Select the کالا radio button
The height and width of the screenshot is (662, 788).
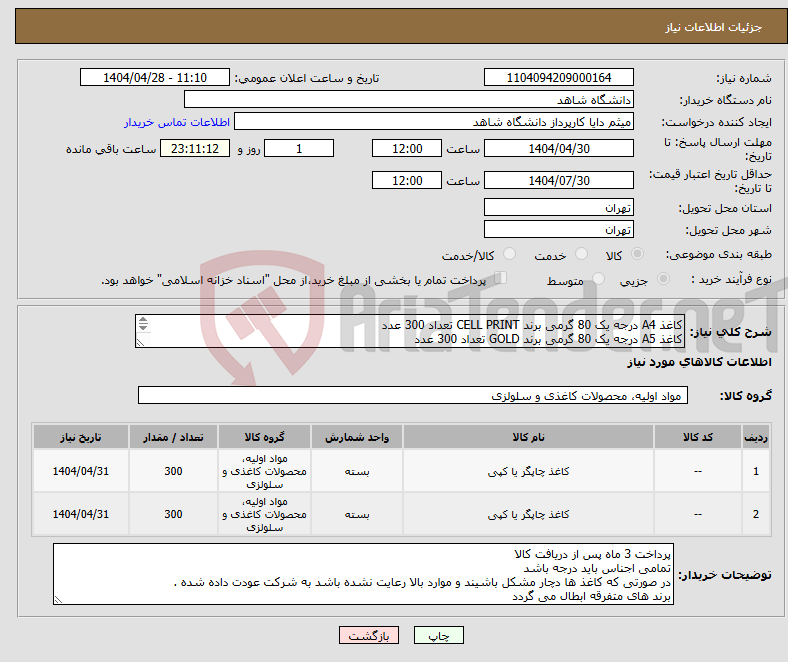637,254
